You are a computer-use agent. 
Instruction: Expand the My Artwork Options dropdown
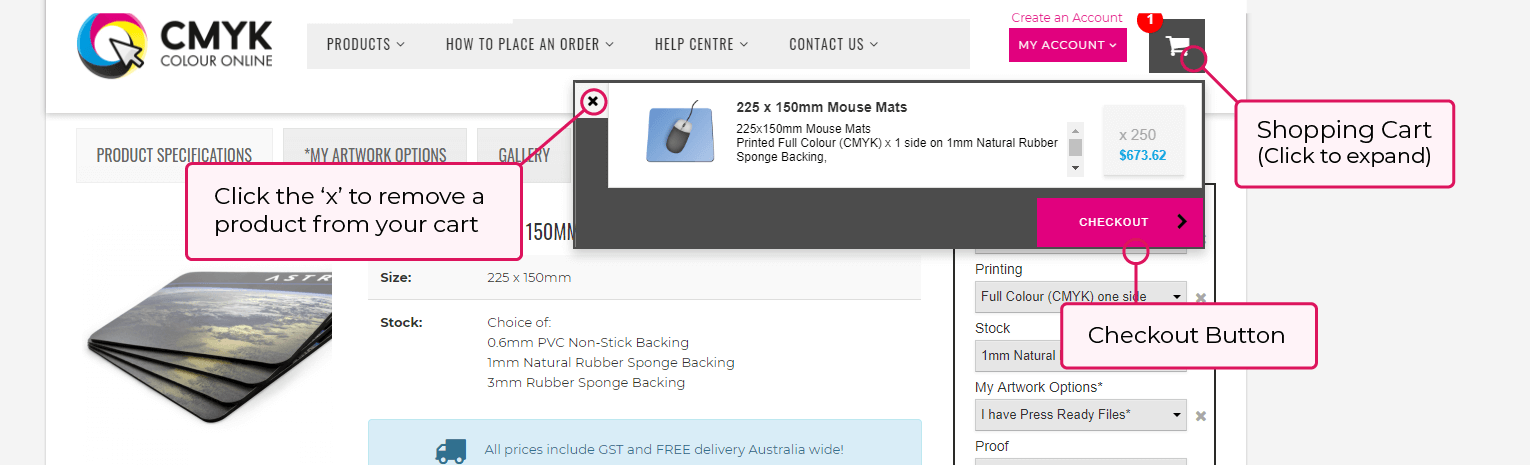point(1080,415)
